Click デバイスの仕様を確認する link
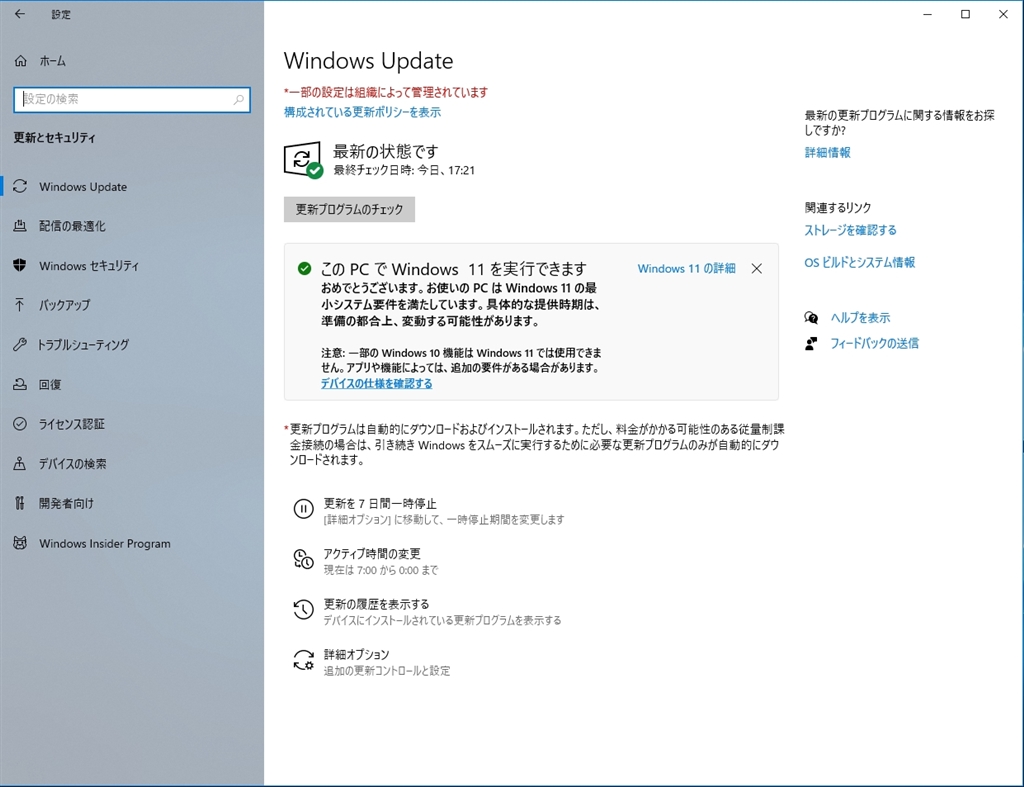The height and width of the screenshot is (787, 1024). tap(376, 383)
